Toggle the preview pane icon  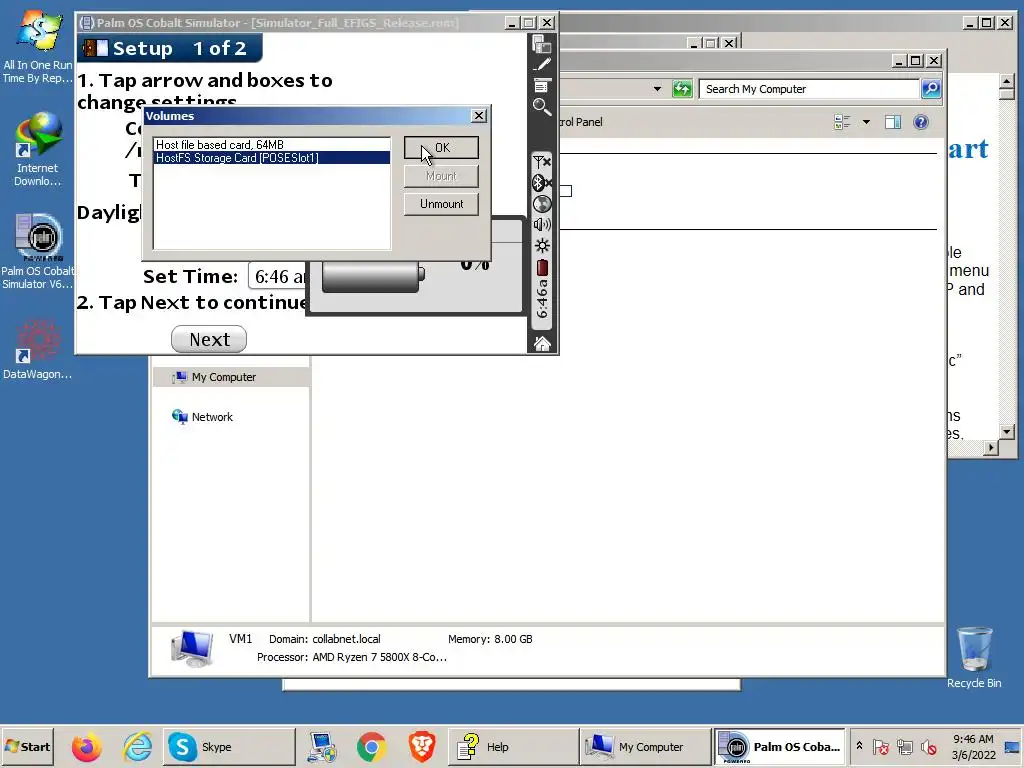pyautogui.click(x=893, y=122)
